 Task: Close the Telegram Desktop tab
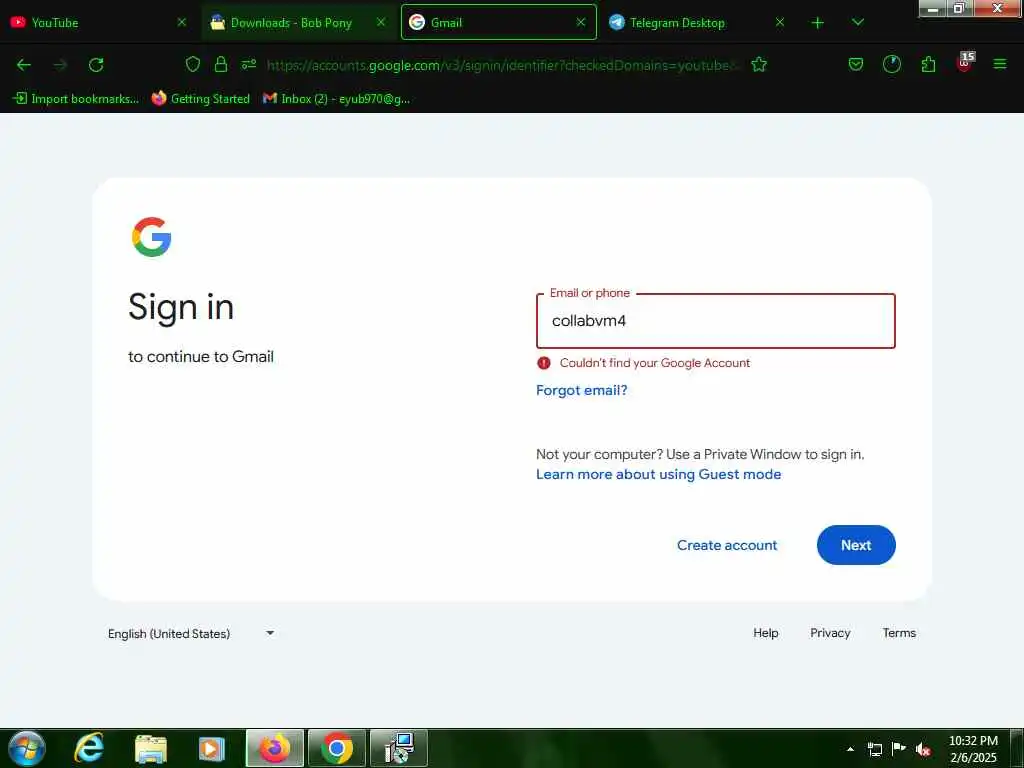(x=780, y=22)
